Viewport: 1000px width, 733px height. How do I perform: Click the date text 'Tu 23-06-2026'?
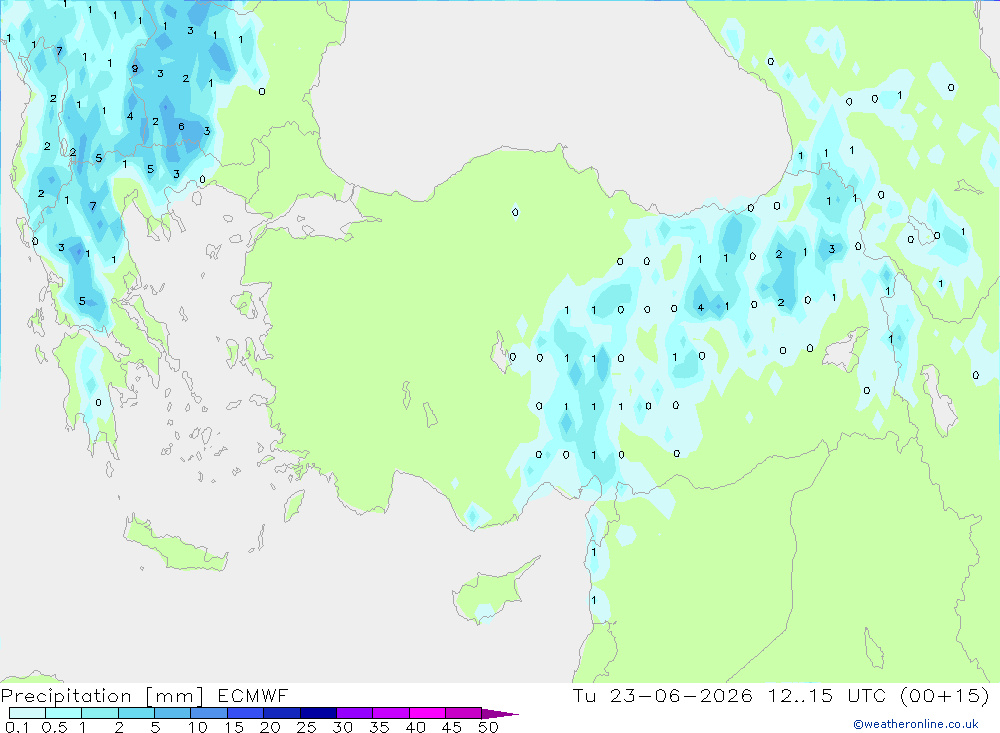663,695
